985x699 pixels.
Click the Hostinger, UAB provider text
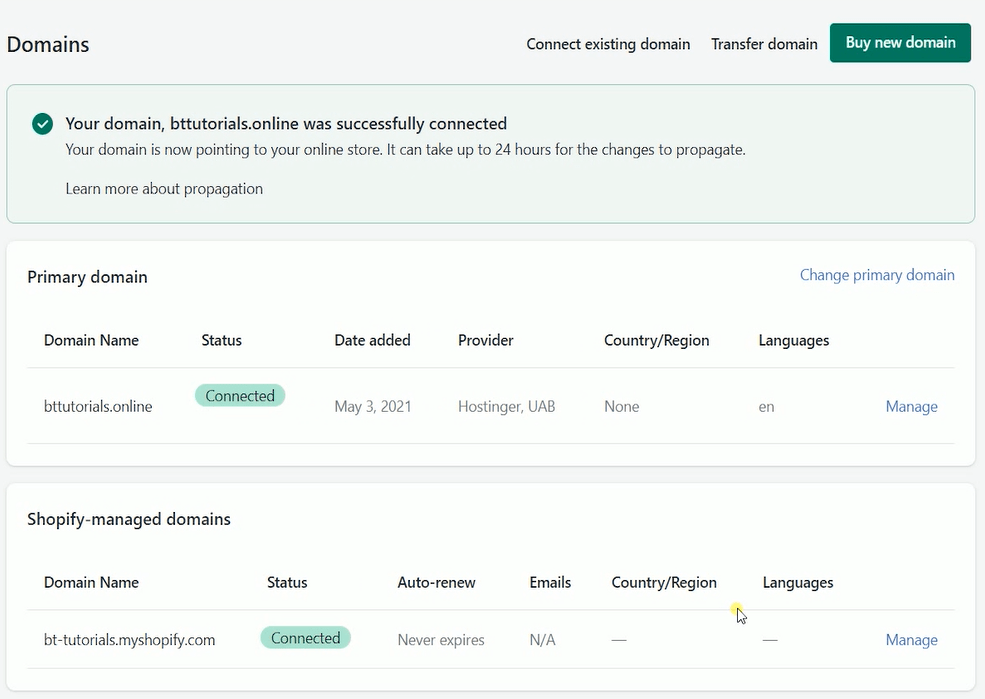point(505,406)
